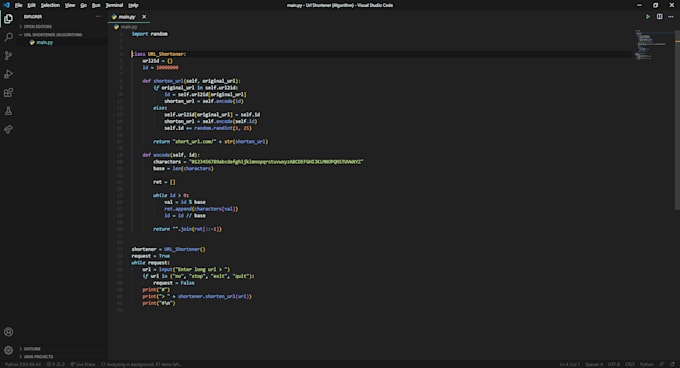
Task: Click the return "short_url.com/" line
Action: point(210,141)
